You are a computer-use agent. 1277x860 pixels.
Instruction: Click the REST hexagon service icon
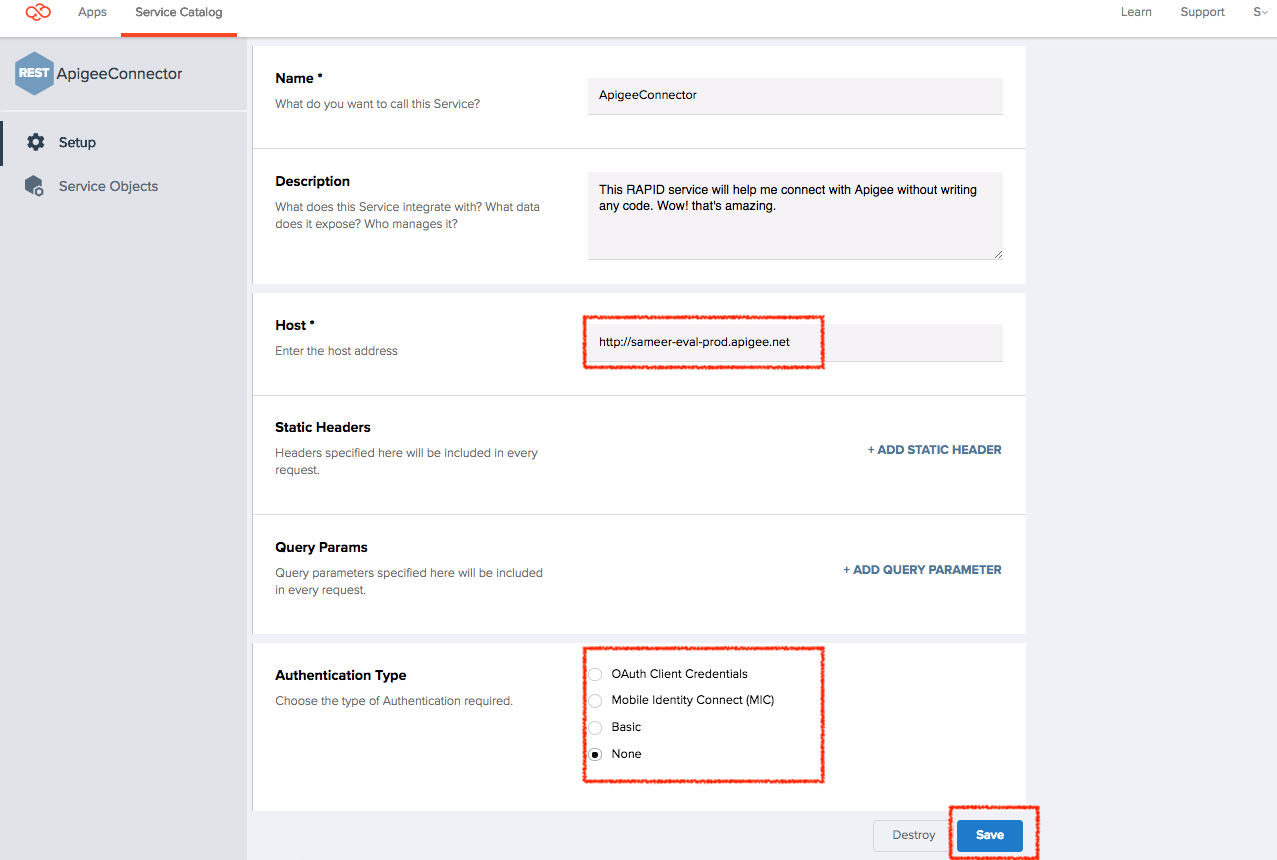pos(34,73)
